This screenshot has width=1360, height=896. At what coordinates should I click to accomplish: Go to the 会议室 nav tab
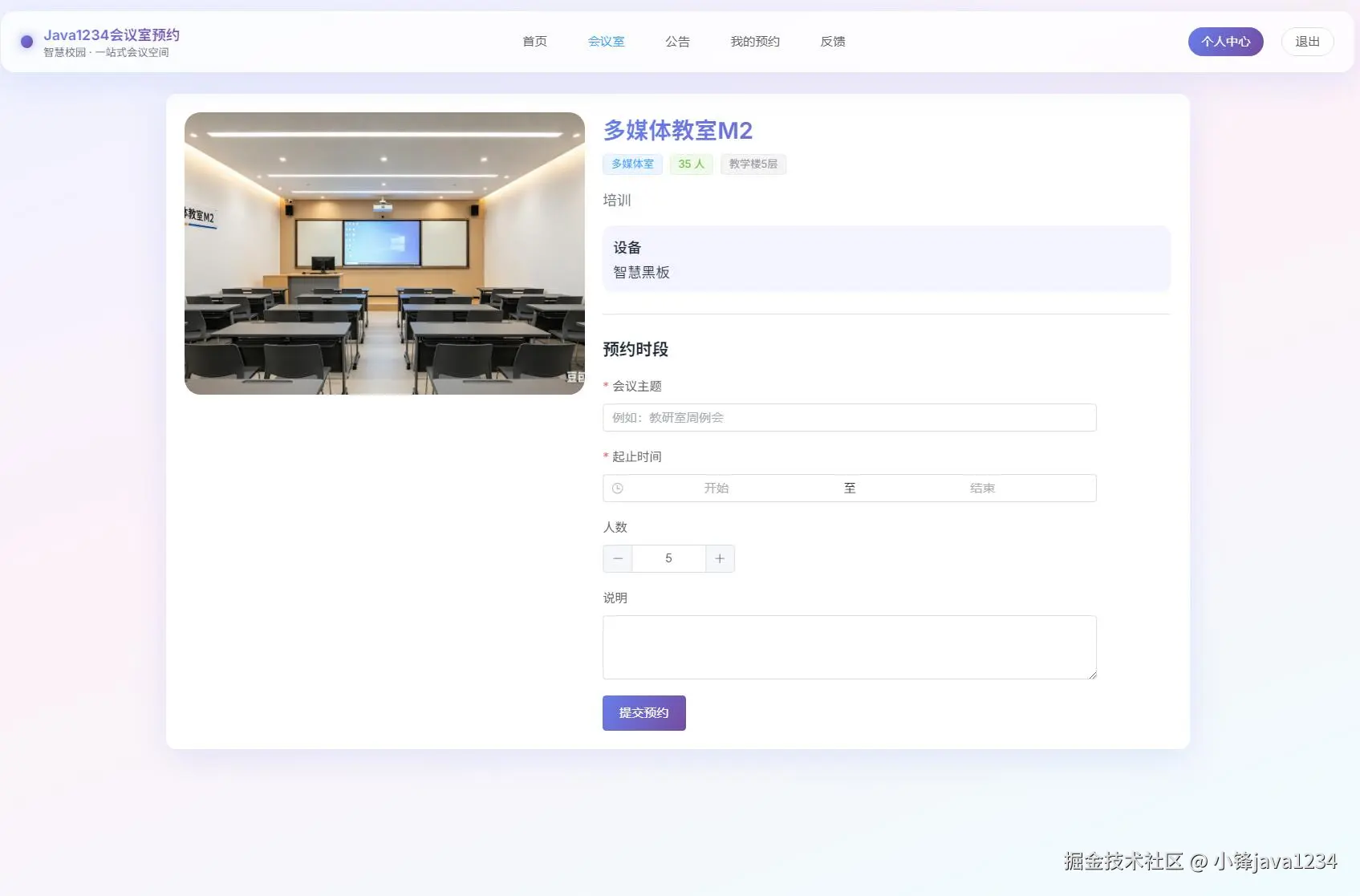pyautogui.click(x=606, y=42)
